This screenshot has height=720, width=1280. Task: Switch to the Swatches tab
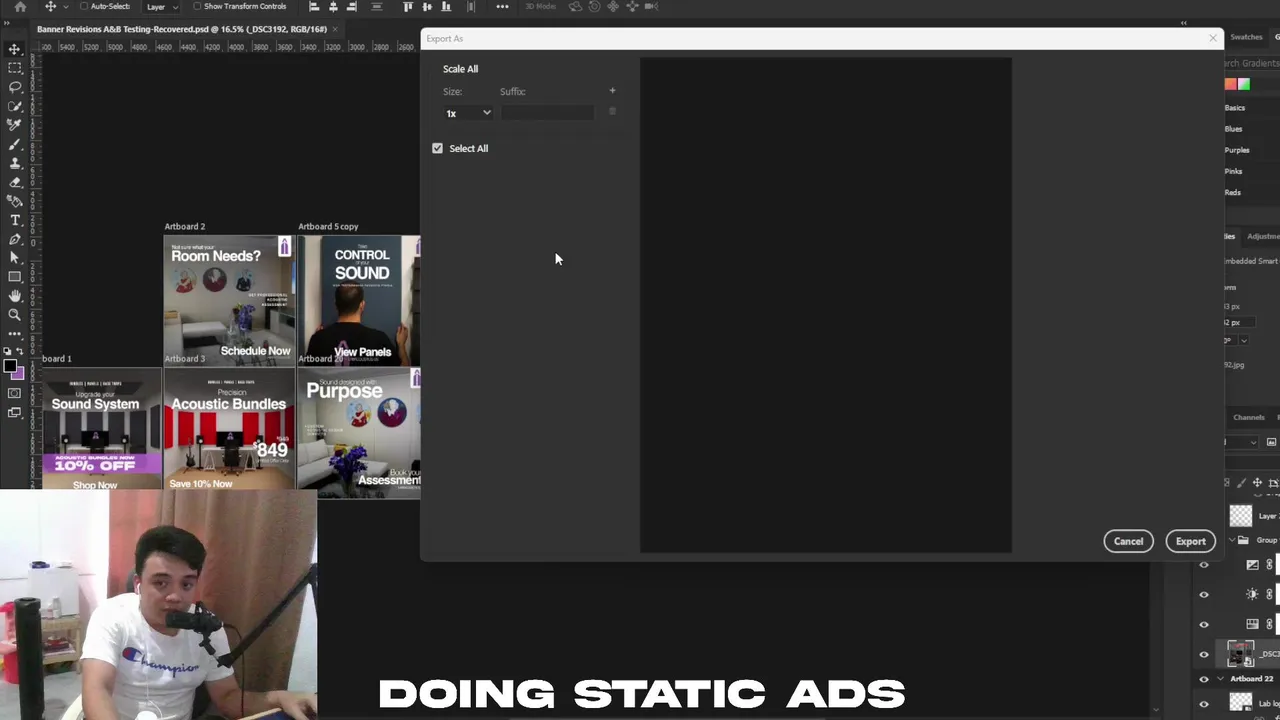pyautogui.click(x=1246, y=37)
